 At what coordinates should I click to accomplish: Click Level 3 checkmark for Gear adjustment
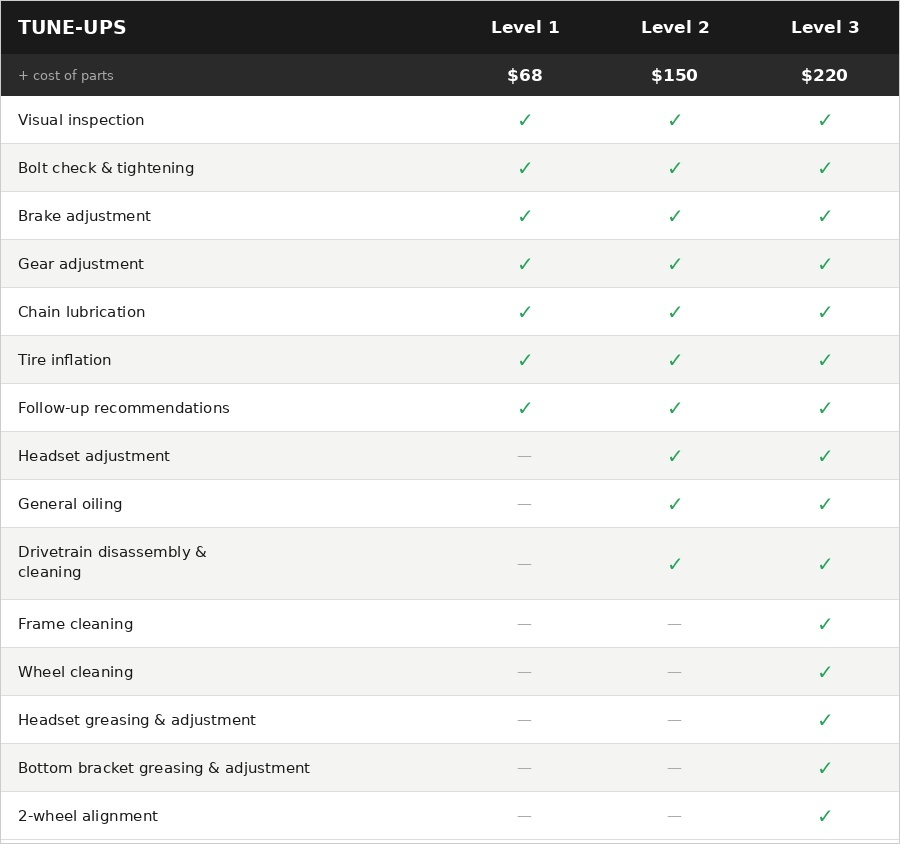pos(825,264)
